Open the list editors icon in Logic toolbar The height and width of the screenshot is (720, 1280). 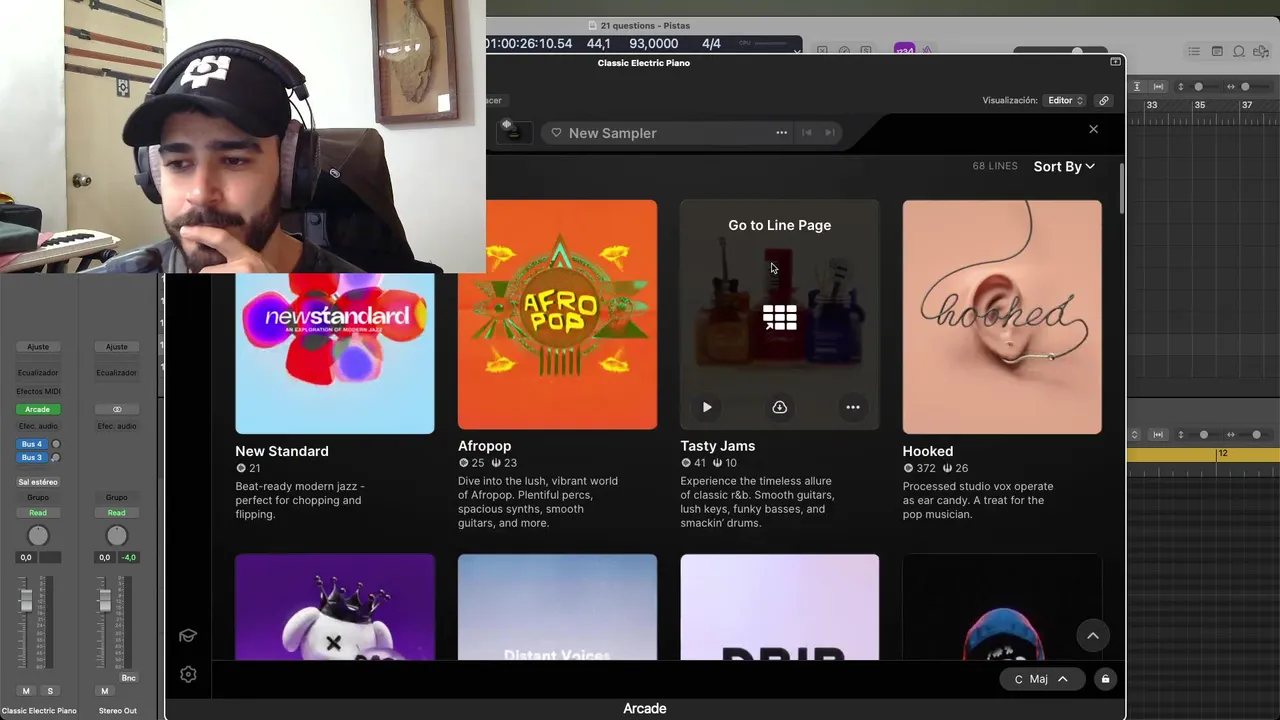pos(1194,51)
